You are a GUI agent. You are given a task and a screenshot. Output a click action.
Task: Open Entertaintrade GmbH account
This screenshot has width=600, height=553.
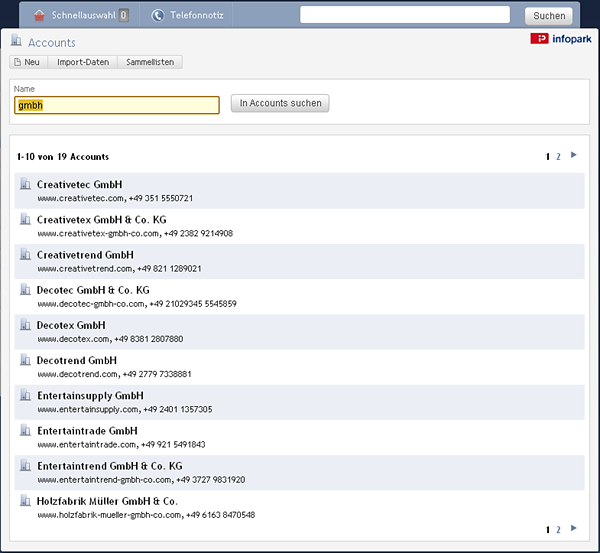87,431
